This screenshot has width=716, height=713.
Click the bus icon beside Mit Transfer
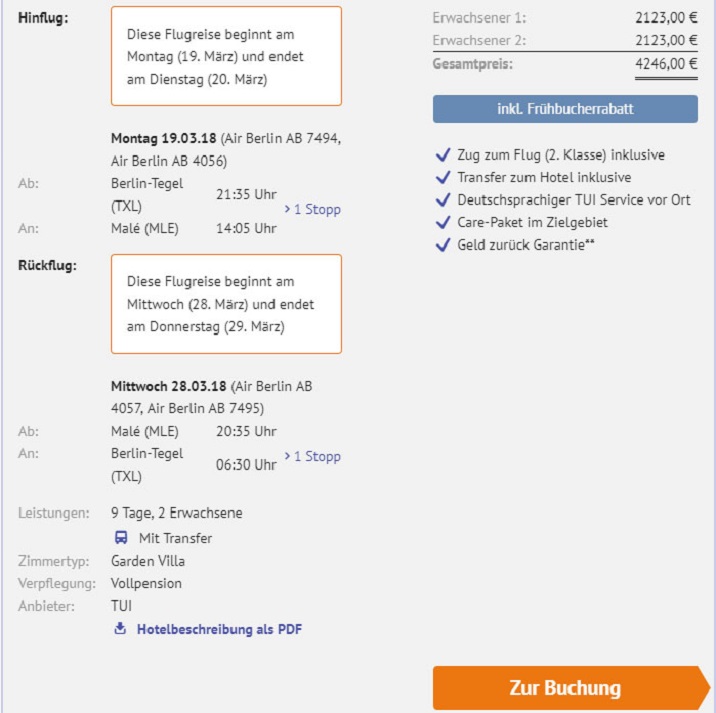pos(121,538)
